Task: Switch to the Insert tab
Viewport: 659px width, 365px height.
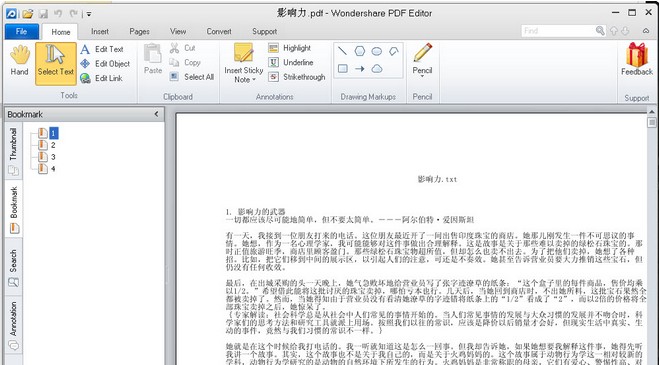Action: (x=100, y=31)
